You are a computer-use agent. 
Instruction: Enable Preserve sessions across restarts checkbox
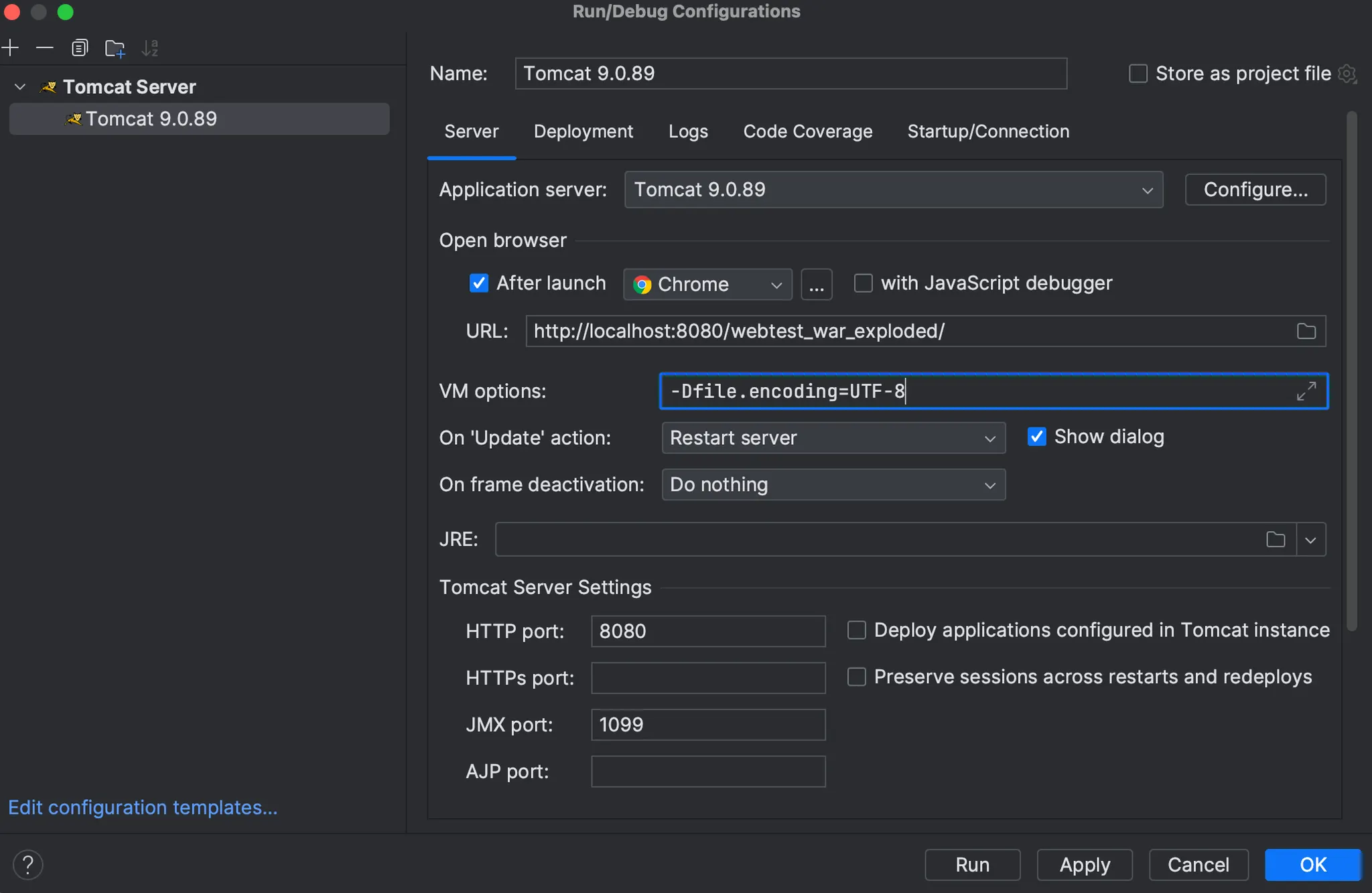[856, 677]
